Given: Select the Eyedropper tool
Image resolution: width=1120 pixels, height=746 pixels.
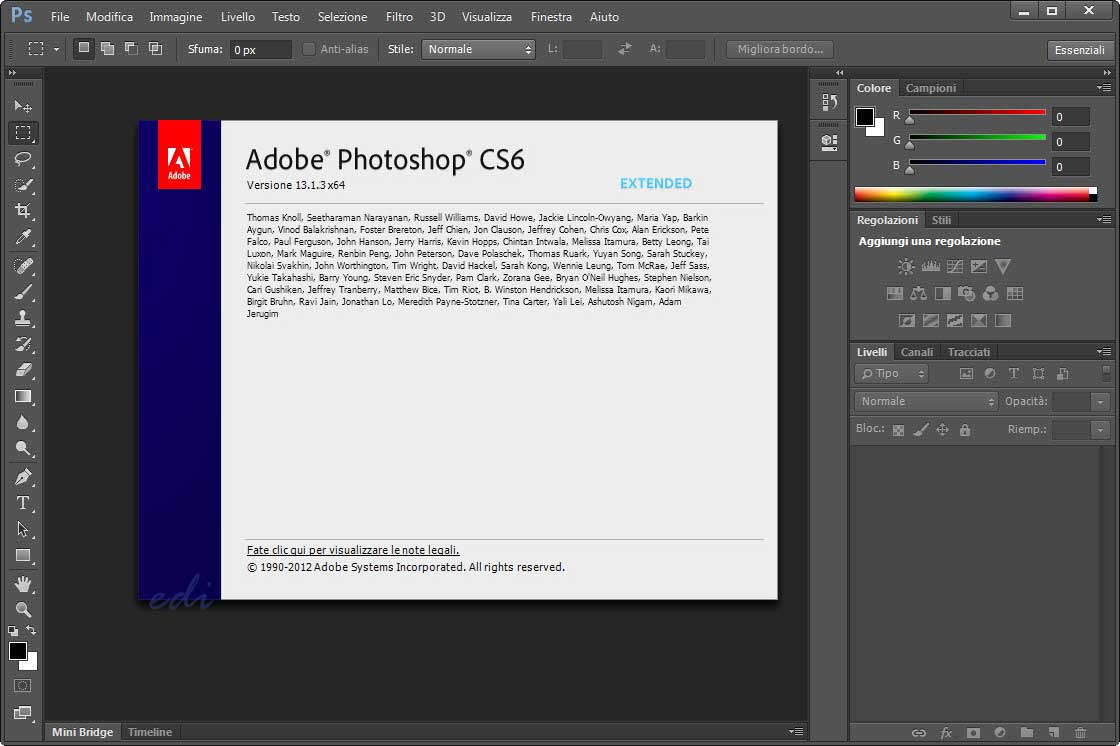Looking at the screenshot, I should point(23,237).
